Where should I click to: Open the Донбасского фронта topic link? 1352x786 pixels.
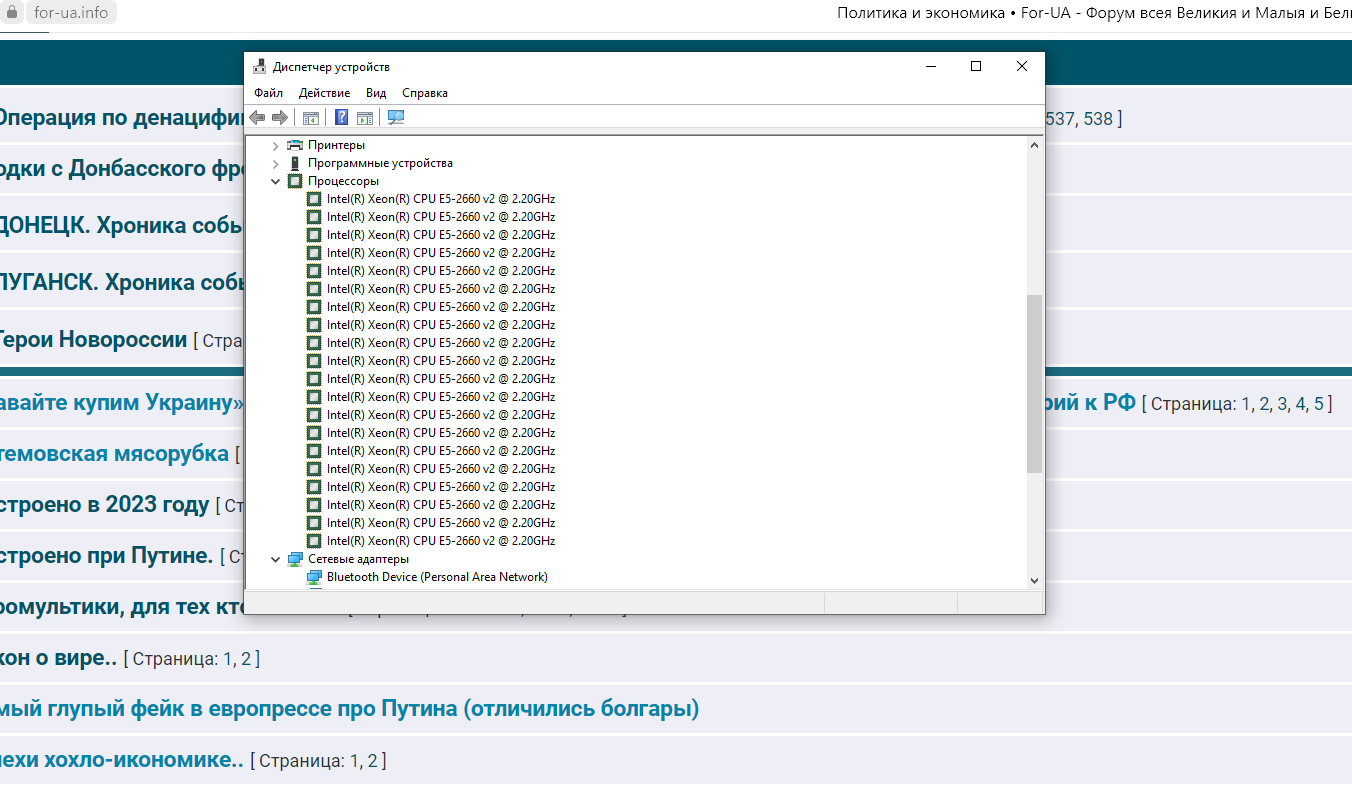coord(121,168)
